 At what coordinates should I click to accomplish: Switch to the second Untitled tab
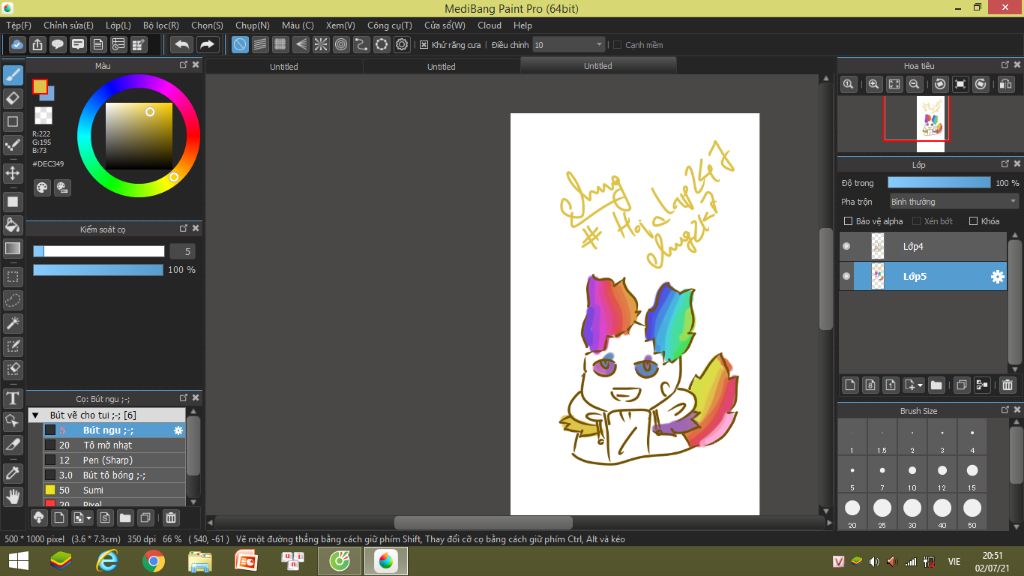coord(441,67)
